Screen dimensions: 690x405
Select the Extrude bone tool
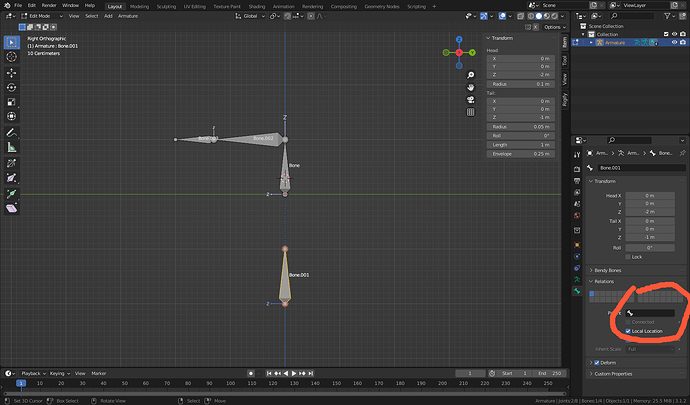point(11,194)
